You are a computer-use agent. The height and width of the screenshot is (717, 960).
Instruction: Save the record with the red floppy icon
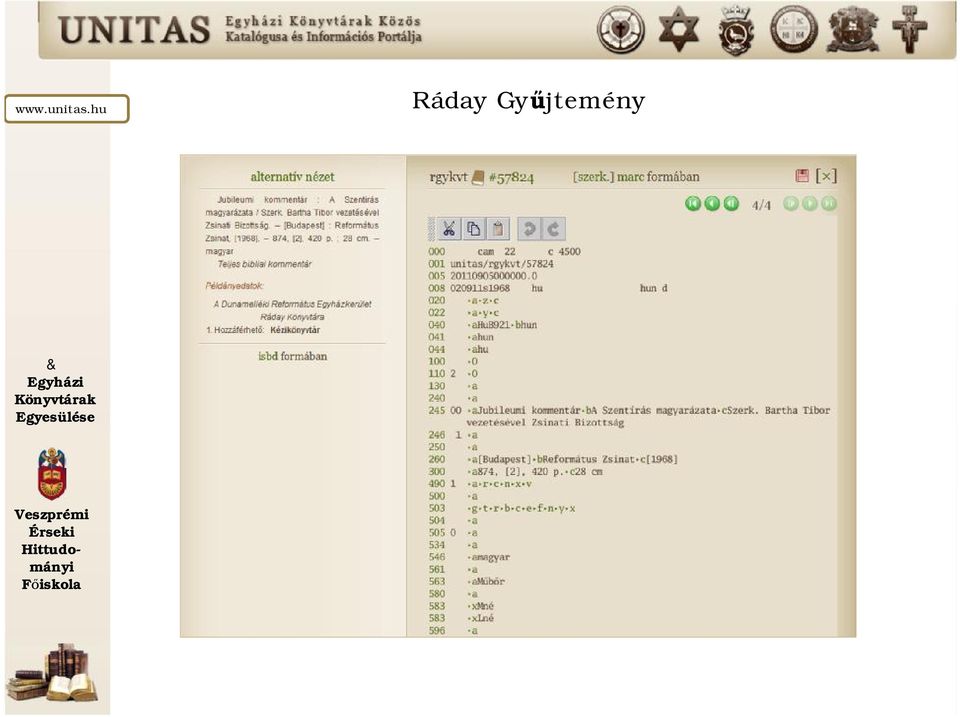click(802, 176)
